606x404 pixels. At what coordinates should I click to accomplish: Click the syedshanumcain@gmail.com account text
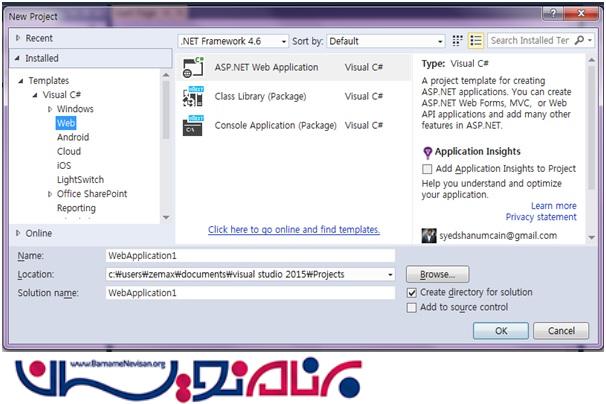pos(498,235)
